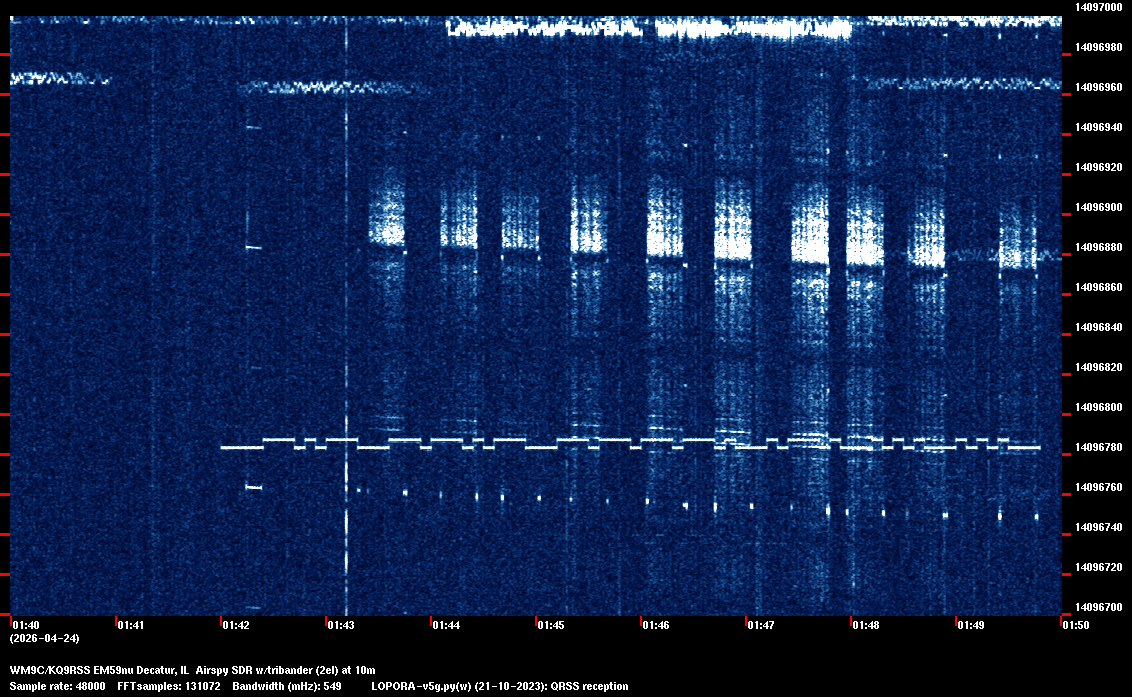Click the 01:42 time axis label
This screenshot has height=697, width=1132.
point(236,625)
